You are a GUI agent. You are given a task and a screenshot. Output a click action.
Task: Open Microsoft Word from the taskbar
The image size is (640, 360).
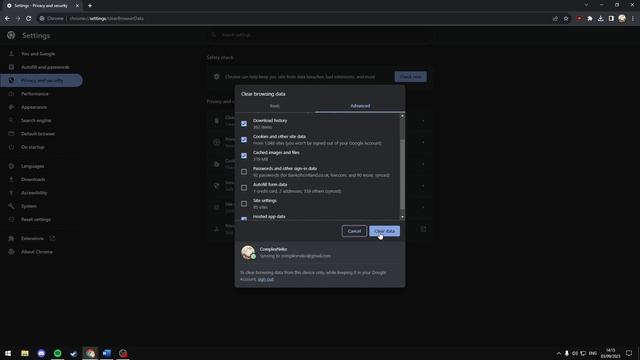[107, 353]
